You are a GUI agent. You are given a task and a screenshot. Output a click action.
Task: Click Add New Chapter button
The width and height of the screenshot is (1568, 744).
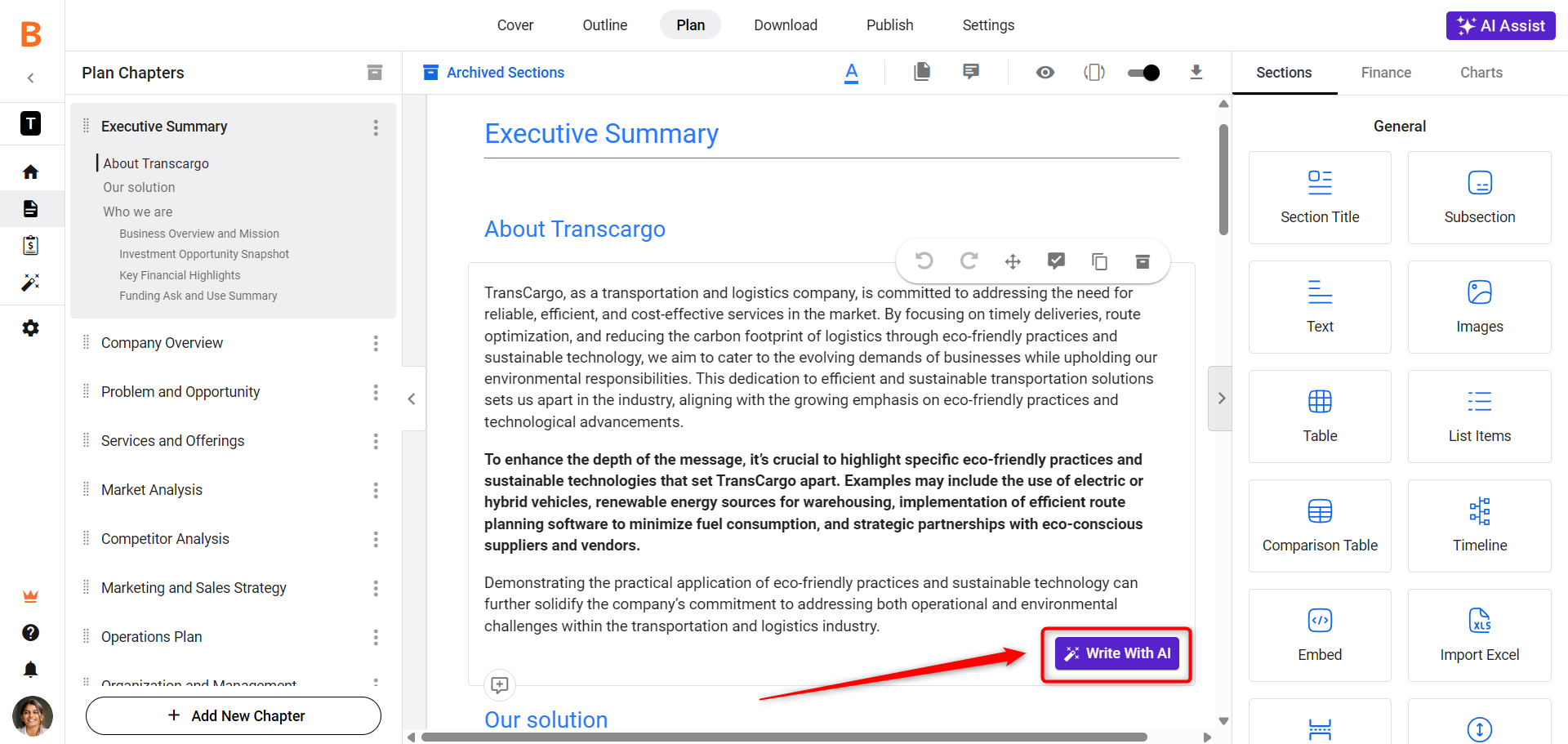pyautogui.click(x=234, y=716)
